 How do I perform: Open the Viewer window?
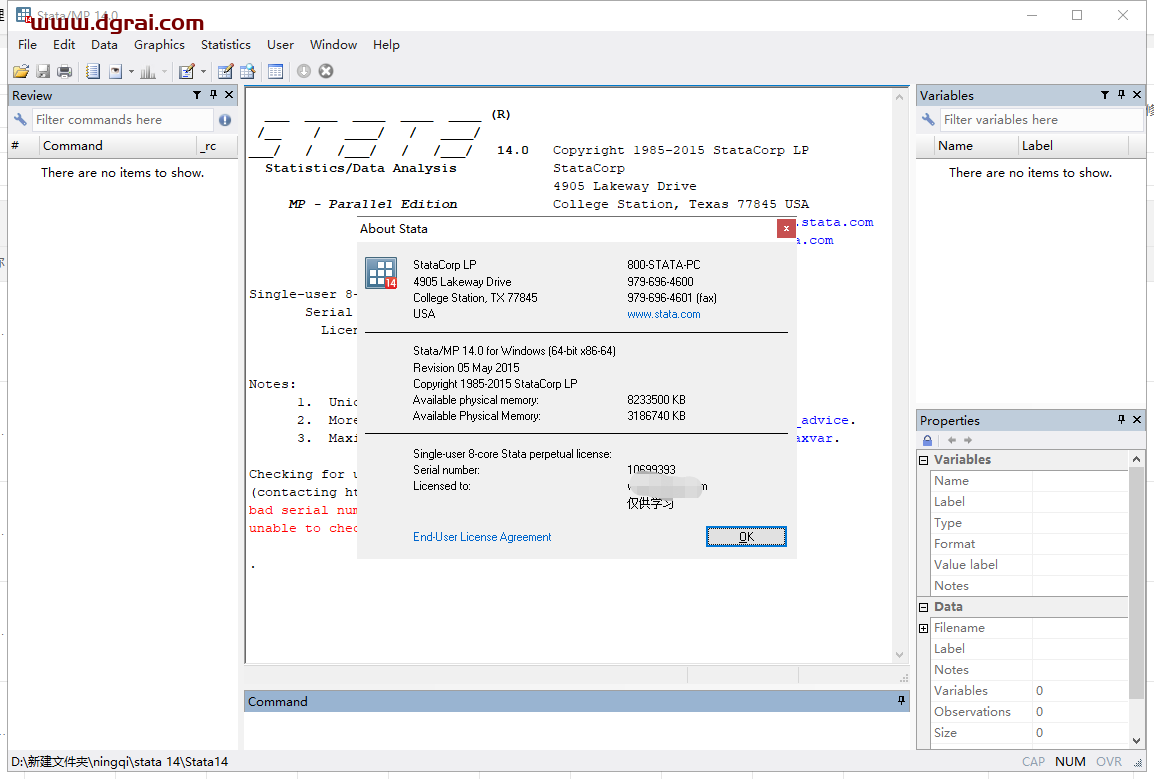pos(116,70)
